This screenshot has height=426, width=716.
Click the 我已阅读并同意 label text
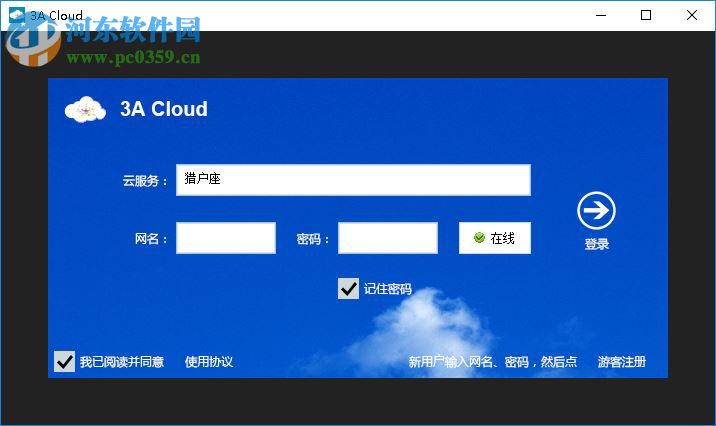click(122, 362)
